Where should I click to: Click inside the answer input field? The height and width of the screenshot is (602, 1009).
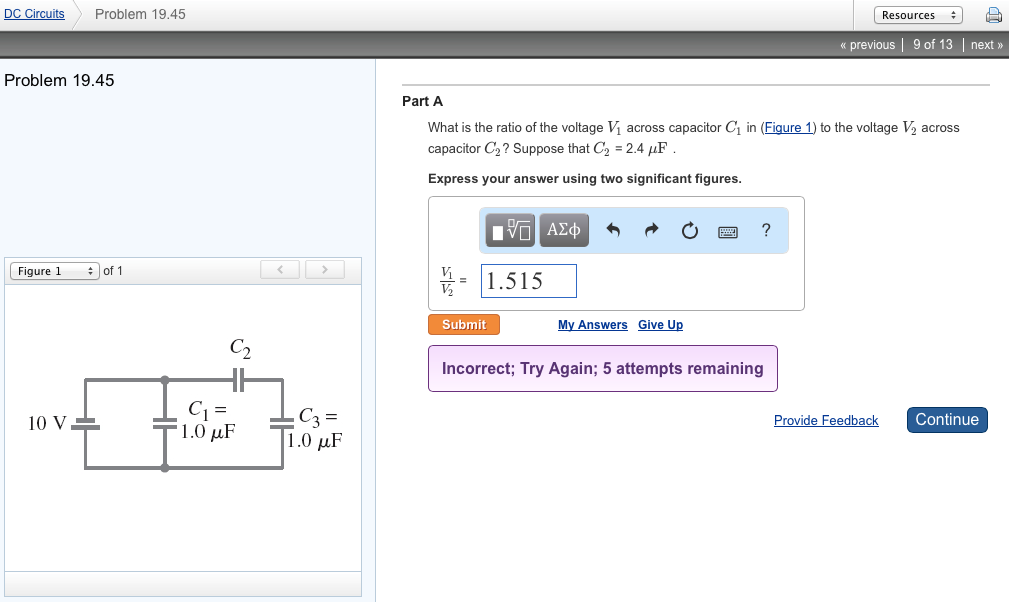(x=528, y=281)
